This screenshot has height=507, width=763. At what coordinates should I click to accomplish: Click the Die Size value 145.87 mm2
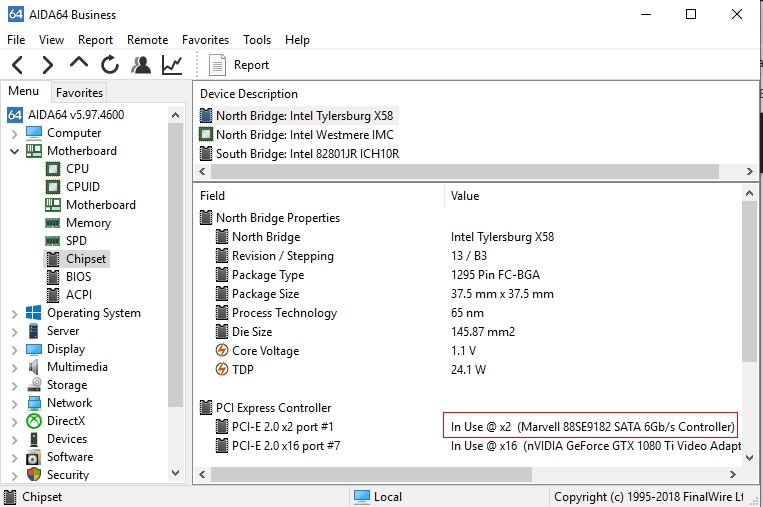coord(483,332)
